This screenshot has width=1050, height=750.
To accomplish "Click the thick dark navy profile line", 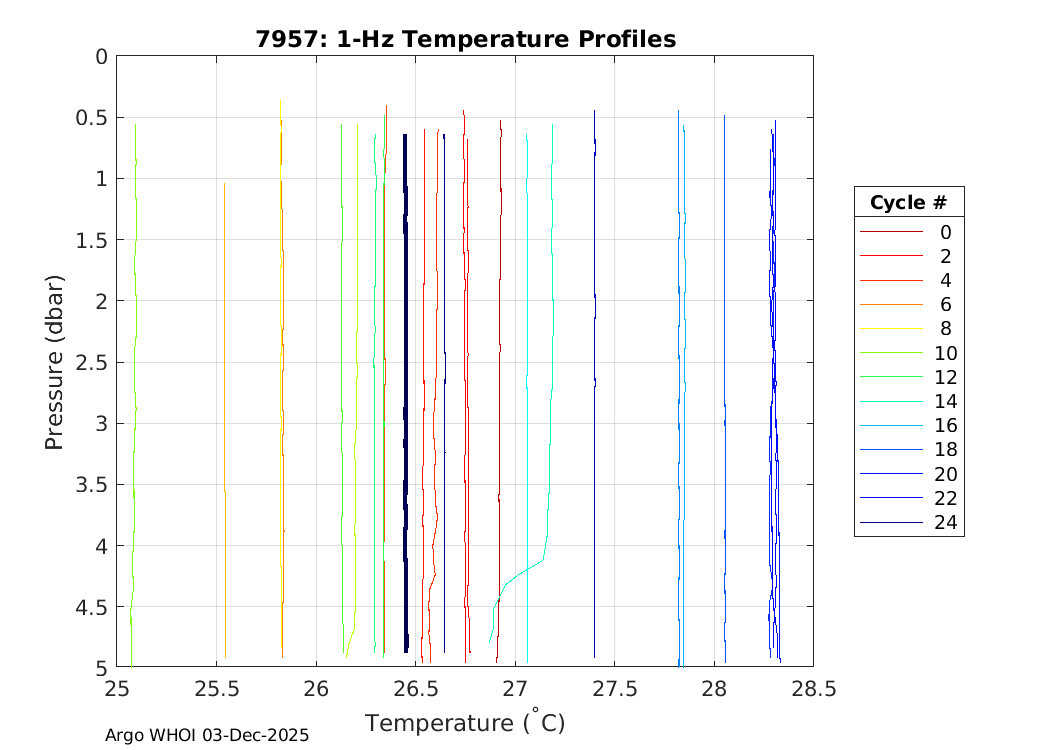I will [405, 400].
